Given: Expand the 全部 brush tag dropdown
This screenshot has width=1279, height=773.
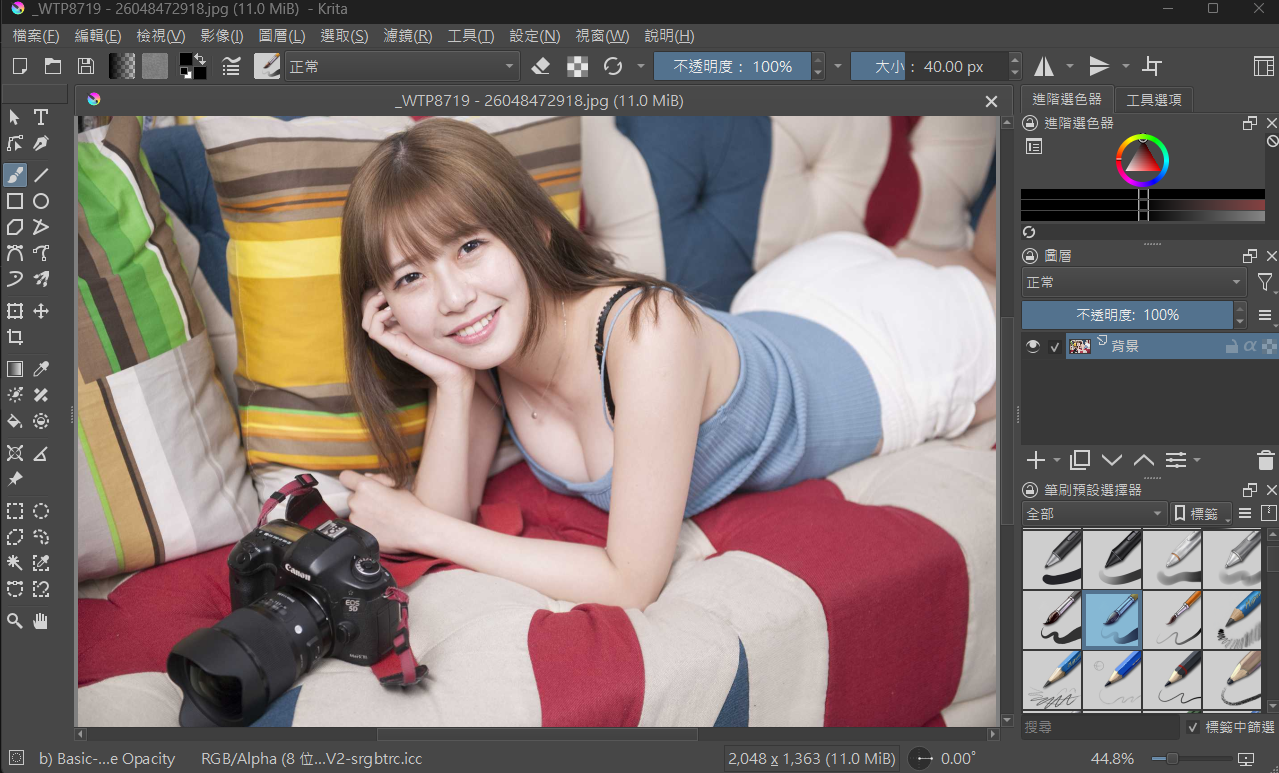Looking at the screenshot, I should (x=1094, y=514).
